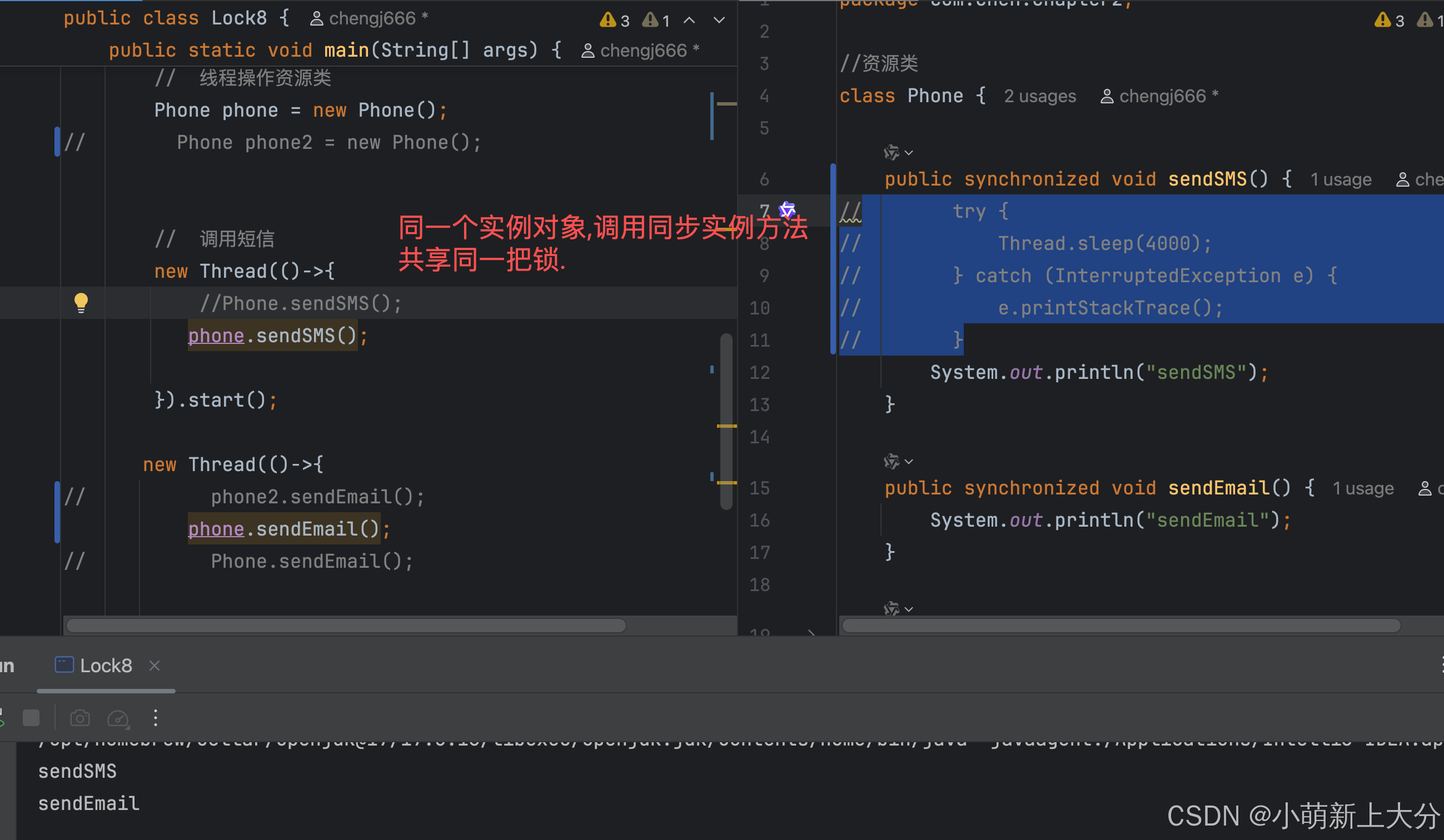The image size is (1444, 840).
Task: Click the gutter icon on line 7
Action: tap(788, 210)
